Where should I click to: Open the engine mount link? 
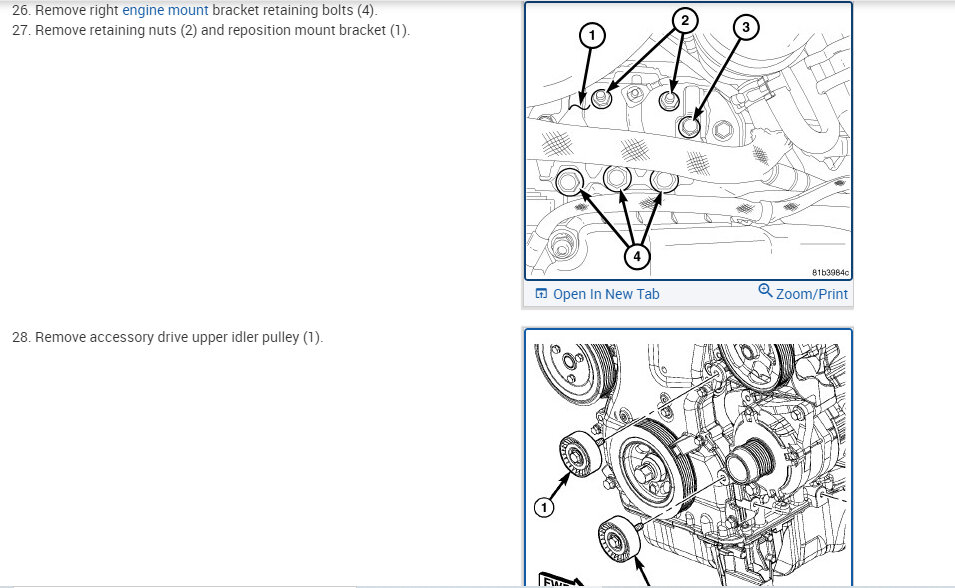pyautogui.click(x=165, y=10)
